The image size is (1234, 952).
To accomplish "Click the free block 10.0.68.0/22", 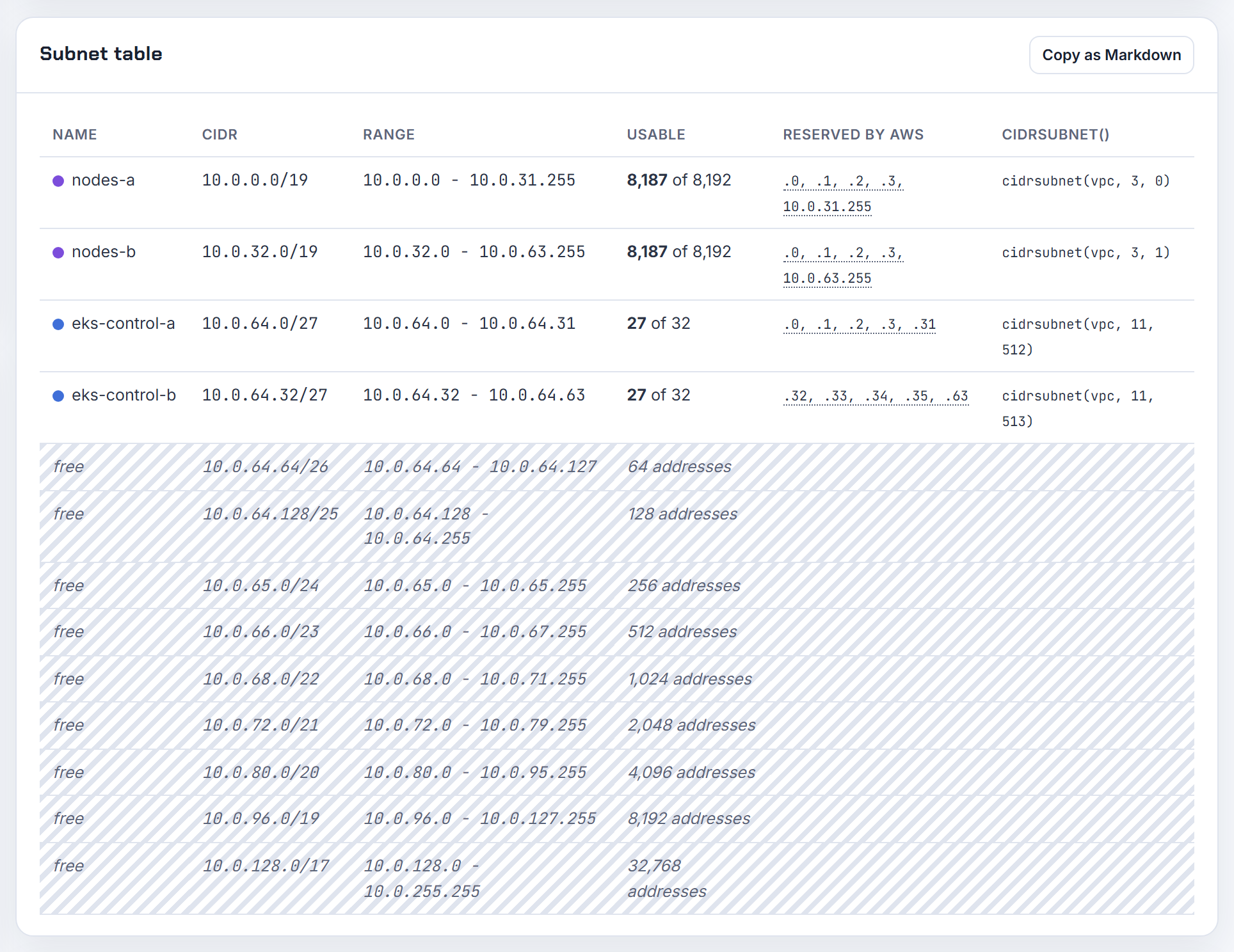I will [x=260, y=679].
